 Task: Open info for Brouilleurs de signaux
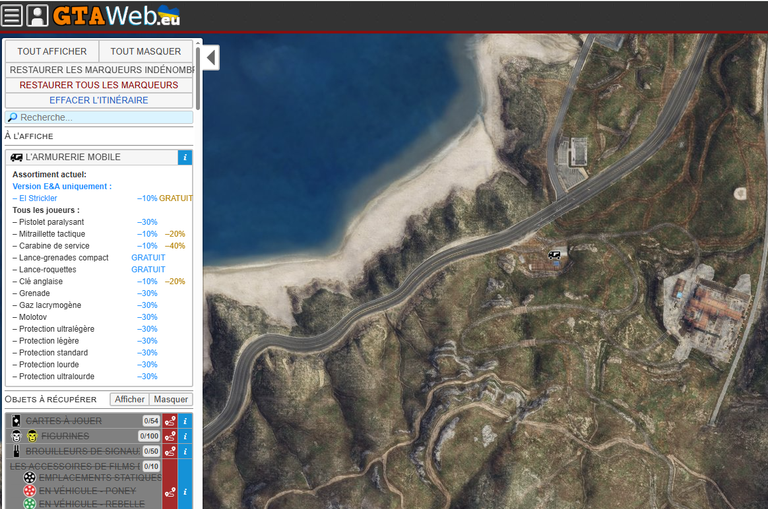(x=185, y=451)
